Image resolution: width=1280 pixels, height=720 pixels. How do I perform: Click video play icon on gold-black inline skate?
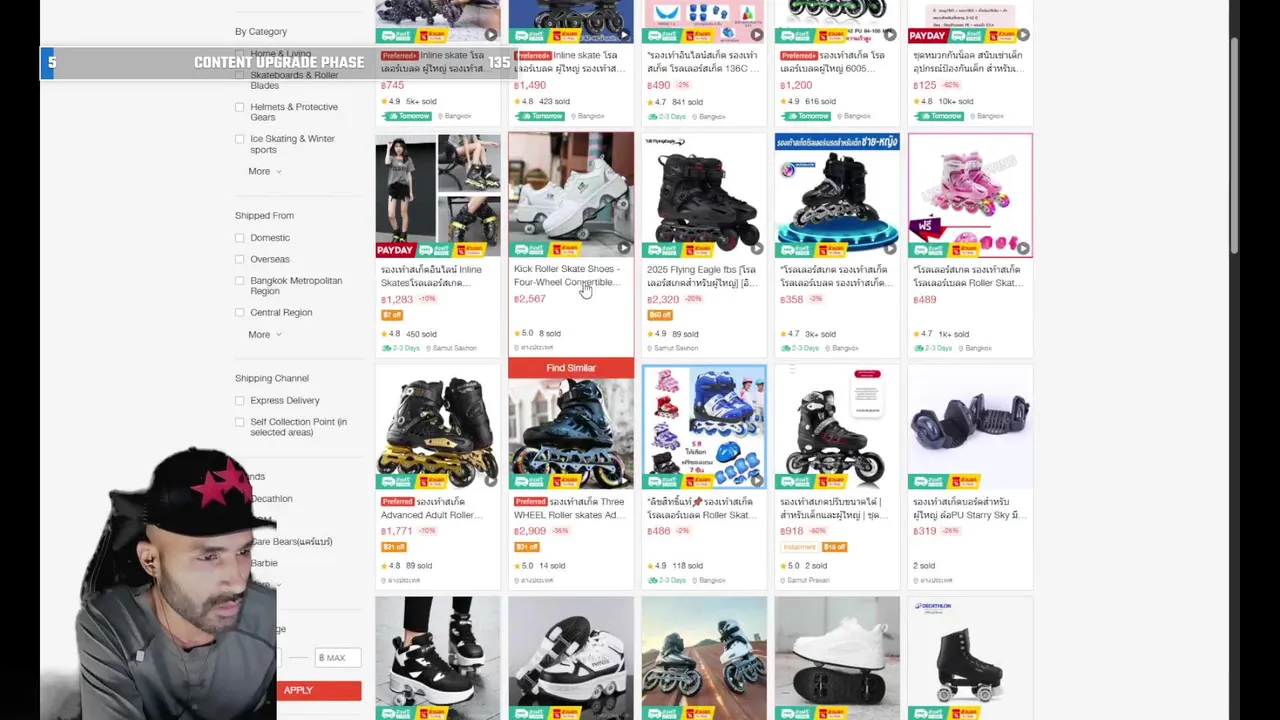point(491,480)
